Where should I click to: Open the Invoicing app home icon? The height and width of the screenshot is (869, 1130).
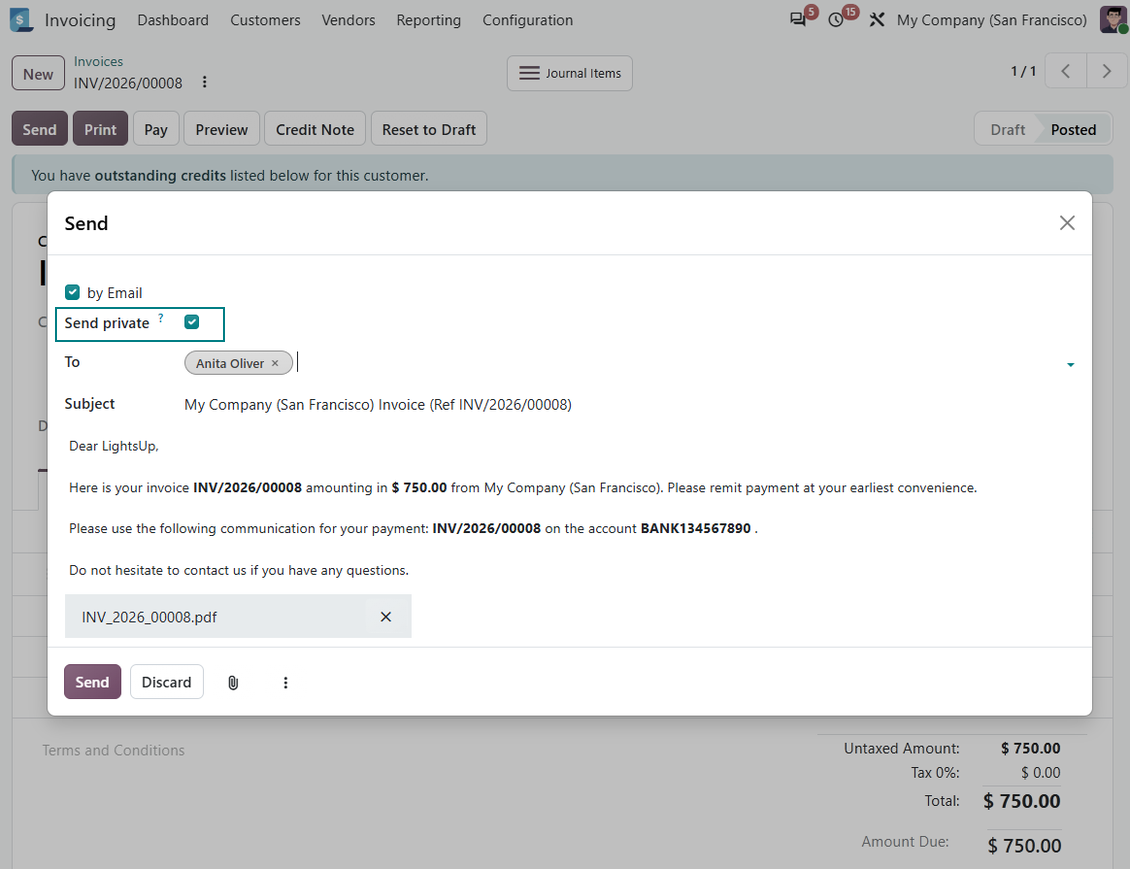[21, 19]
